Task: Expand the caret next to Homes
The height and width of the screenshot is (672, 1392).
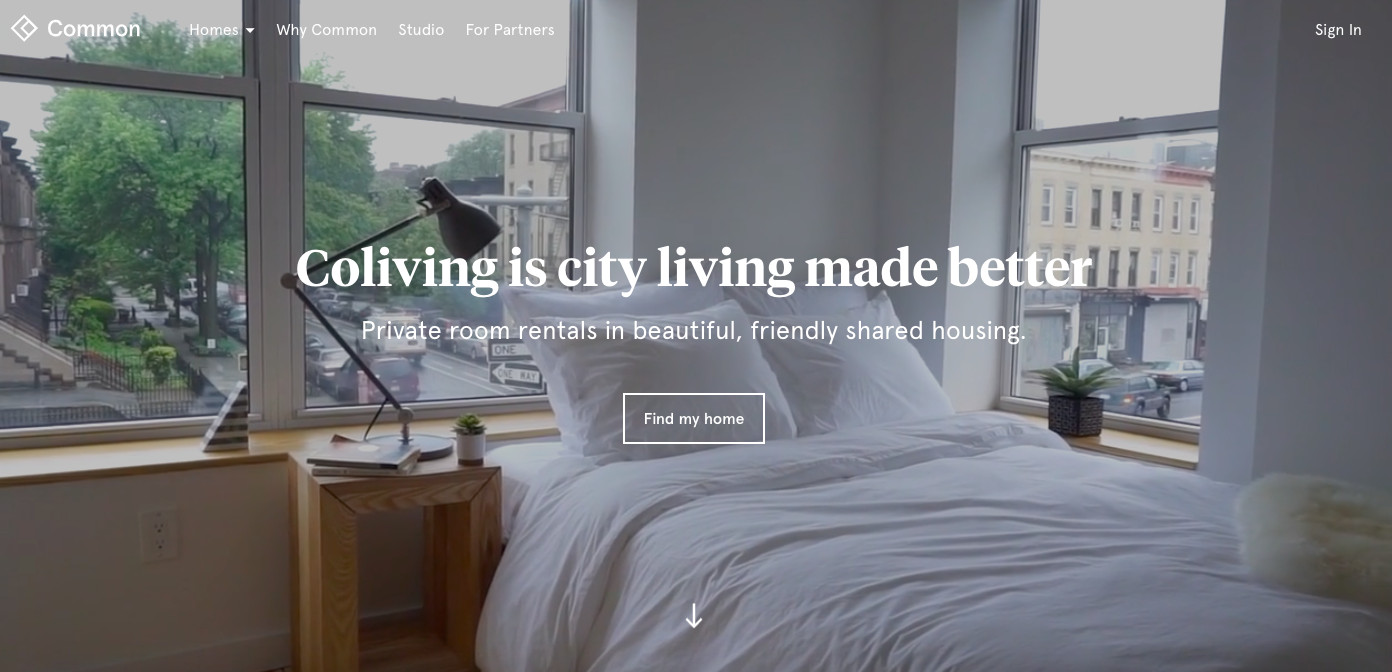Action: pos(250,31)
